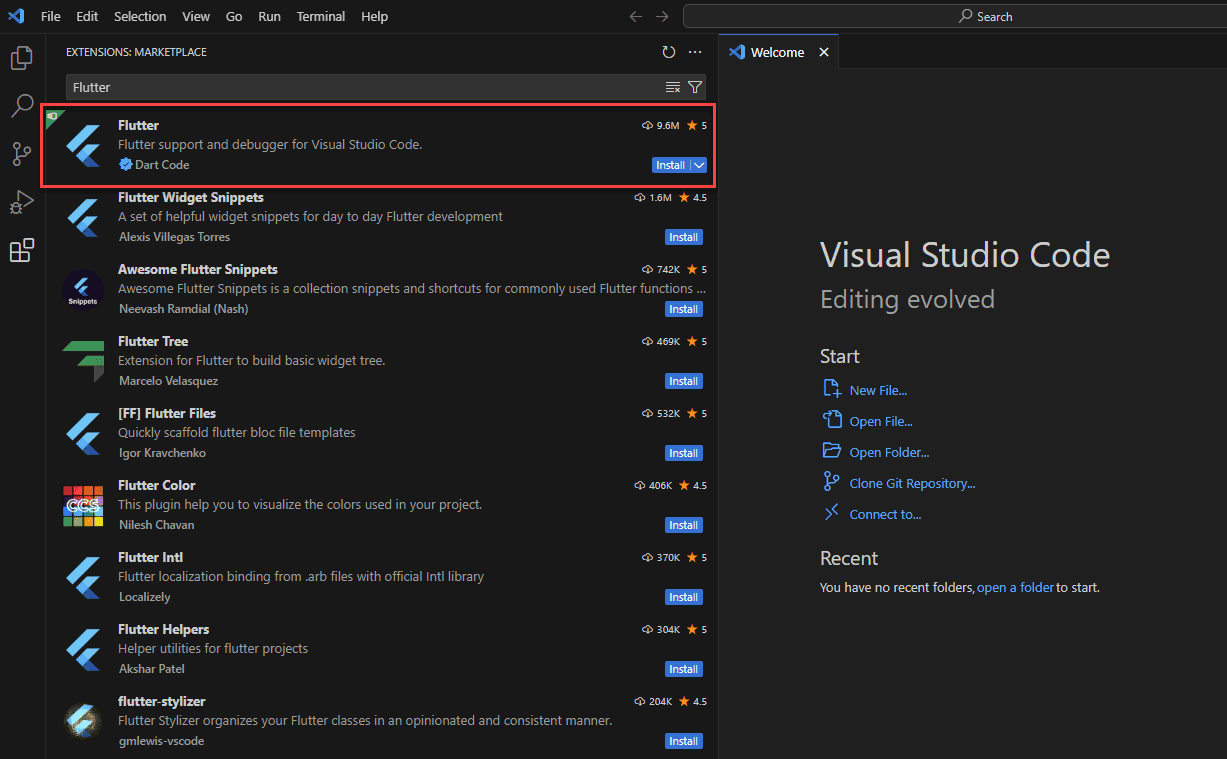Open the Terminal menu
The height and width of the screenshot is (759, 1227).
click(x=320, y=16)
